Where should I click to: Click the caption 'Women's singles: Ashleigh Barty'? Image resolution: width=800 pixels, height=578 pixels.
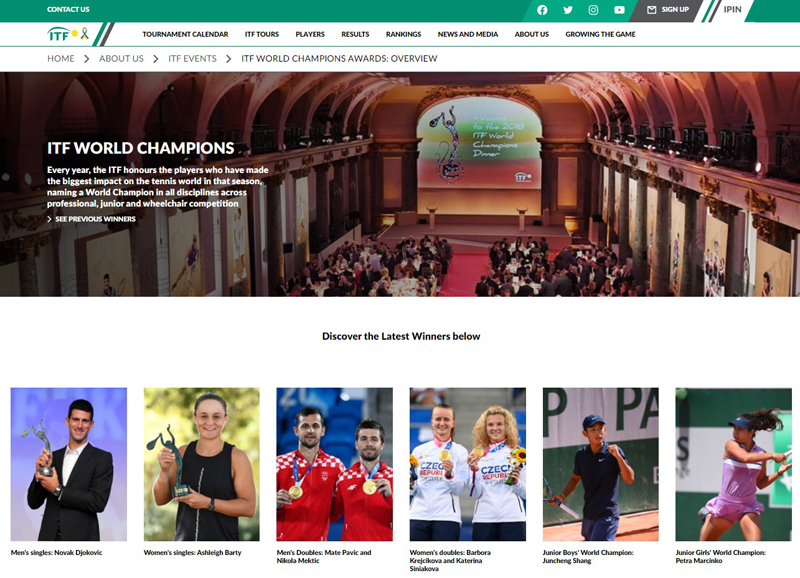point(192,552)
